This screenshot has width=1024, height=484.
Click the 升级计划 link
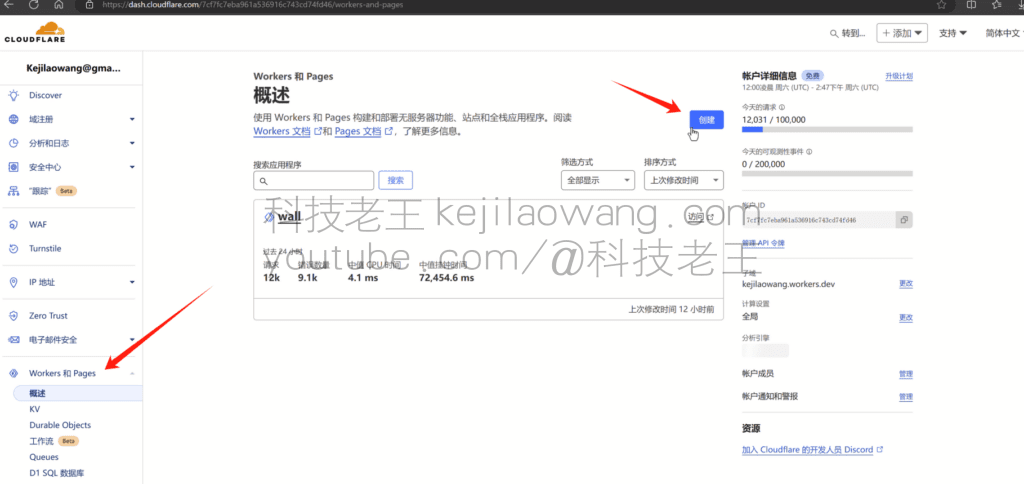coord(898,76)
